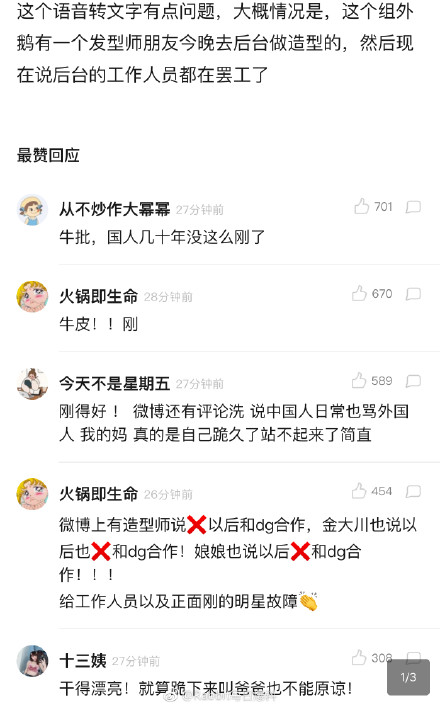Tap the reply bubble beside 454 likes
This screenshot has width=440, height=706.
tap(413, 491)
